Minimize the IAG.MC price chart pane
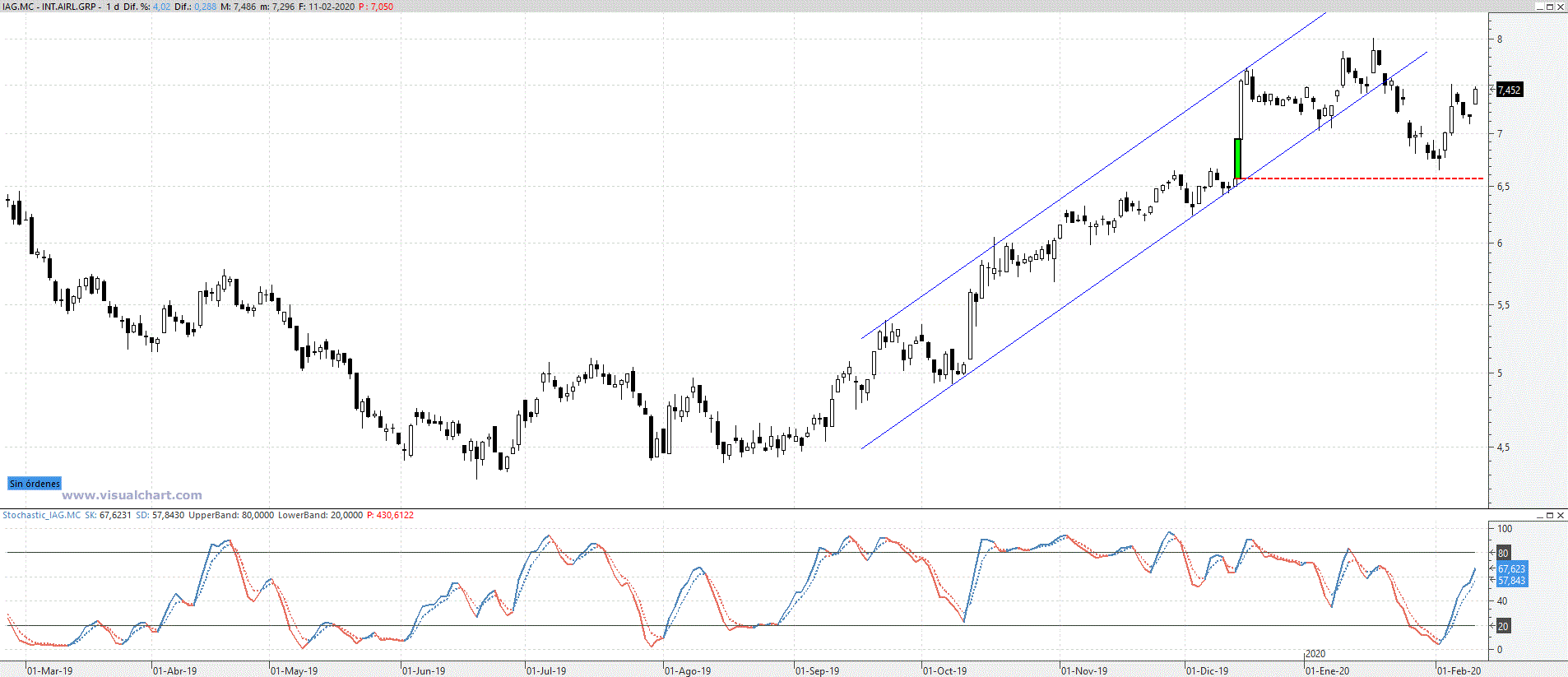Image resolution: width=1568 pixels, height=677 pixels. pyautogui.click(x=1538, y=7)
